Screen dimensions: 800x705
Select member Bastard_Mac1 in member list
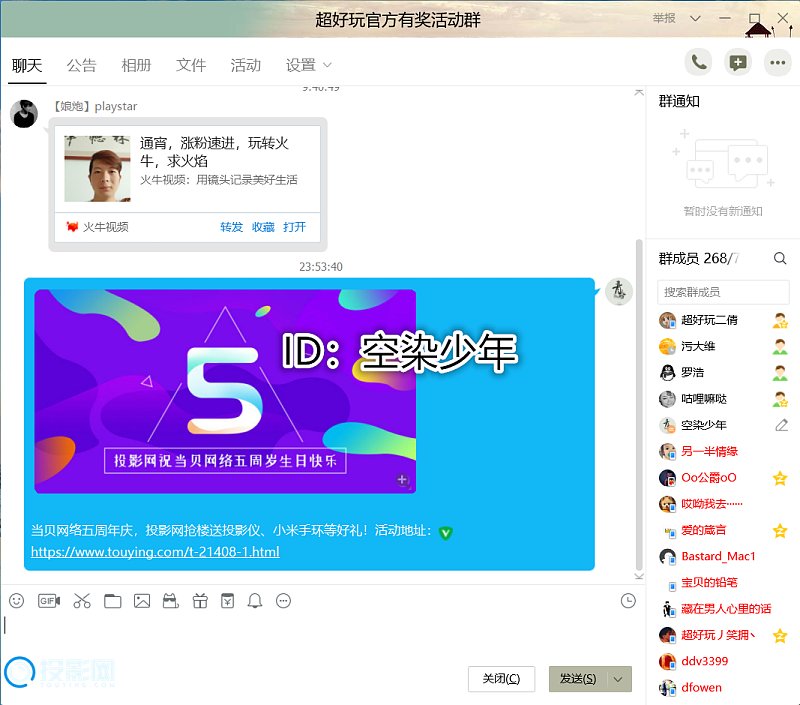click(x=718, y=556)
